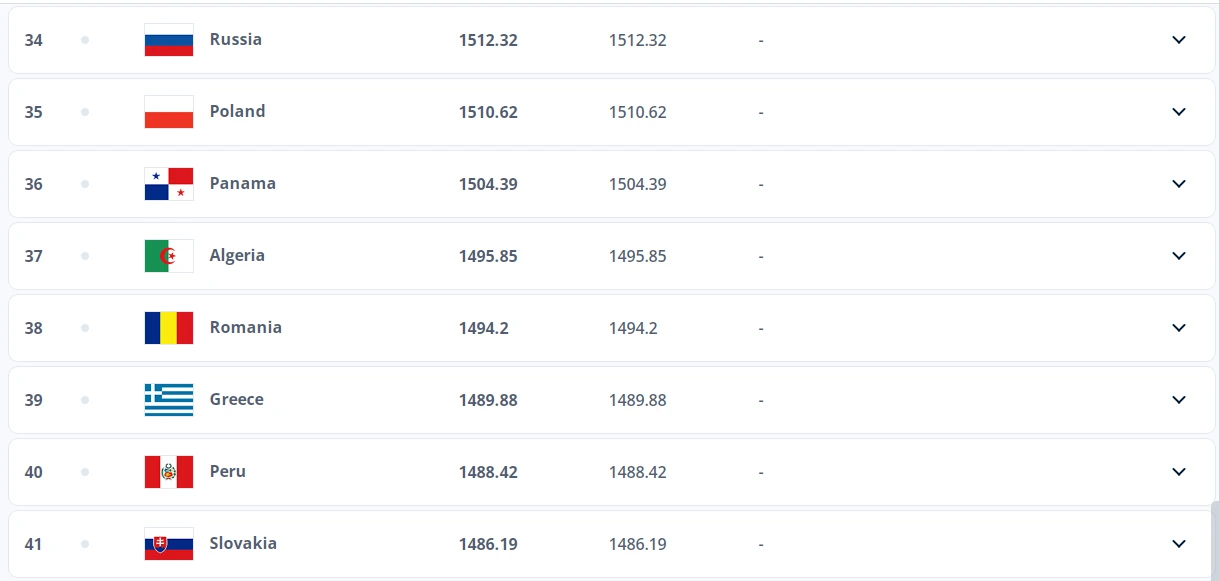The width and height of the screenshot is (1219, 581).
Task: Expand the Peru row chevron
Action: (x=1179, y=472)
